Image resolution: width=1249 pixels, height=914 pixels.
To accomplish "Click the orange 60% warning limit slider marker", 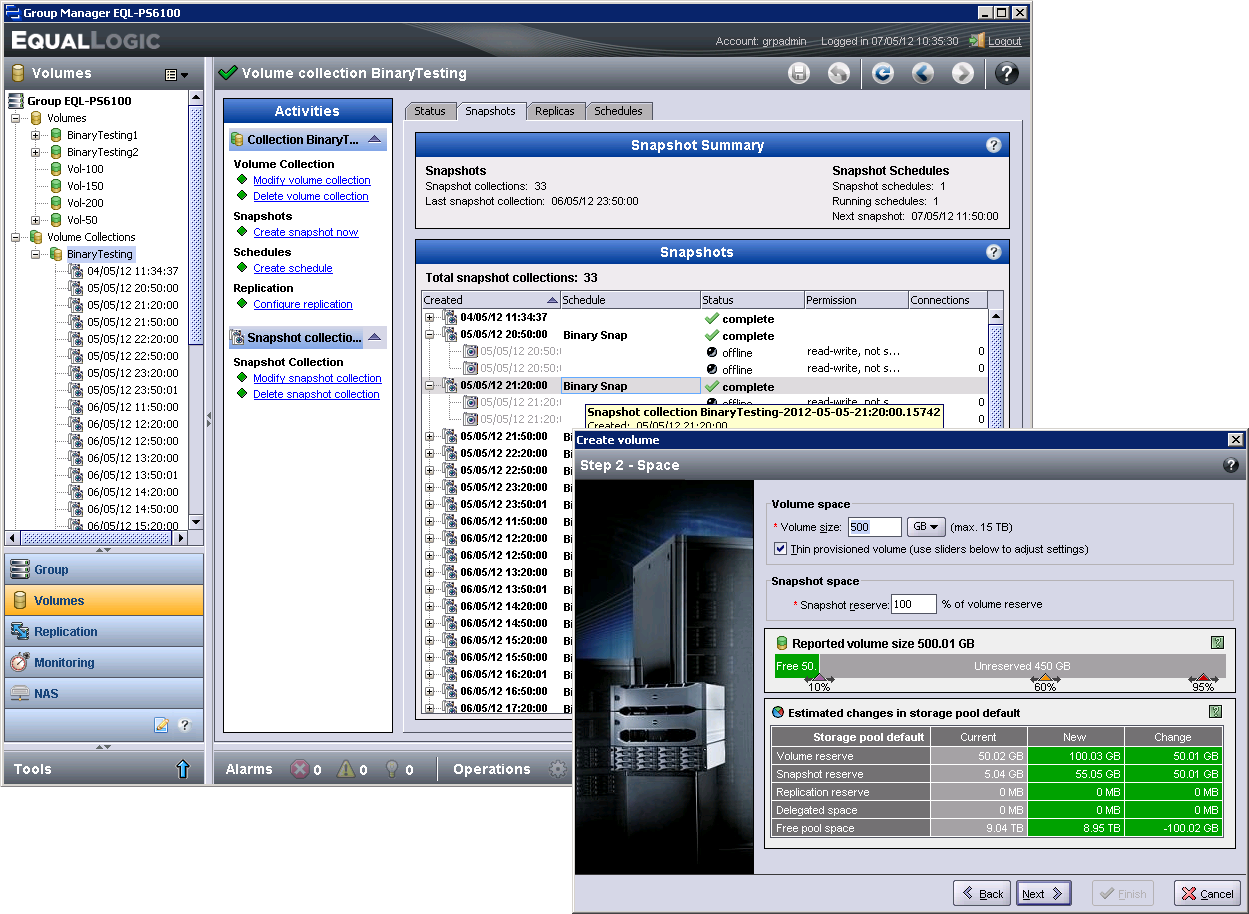I will (x=1045, y=678).
